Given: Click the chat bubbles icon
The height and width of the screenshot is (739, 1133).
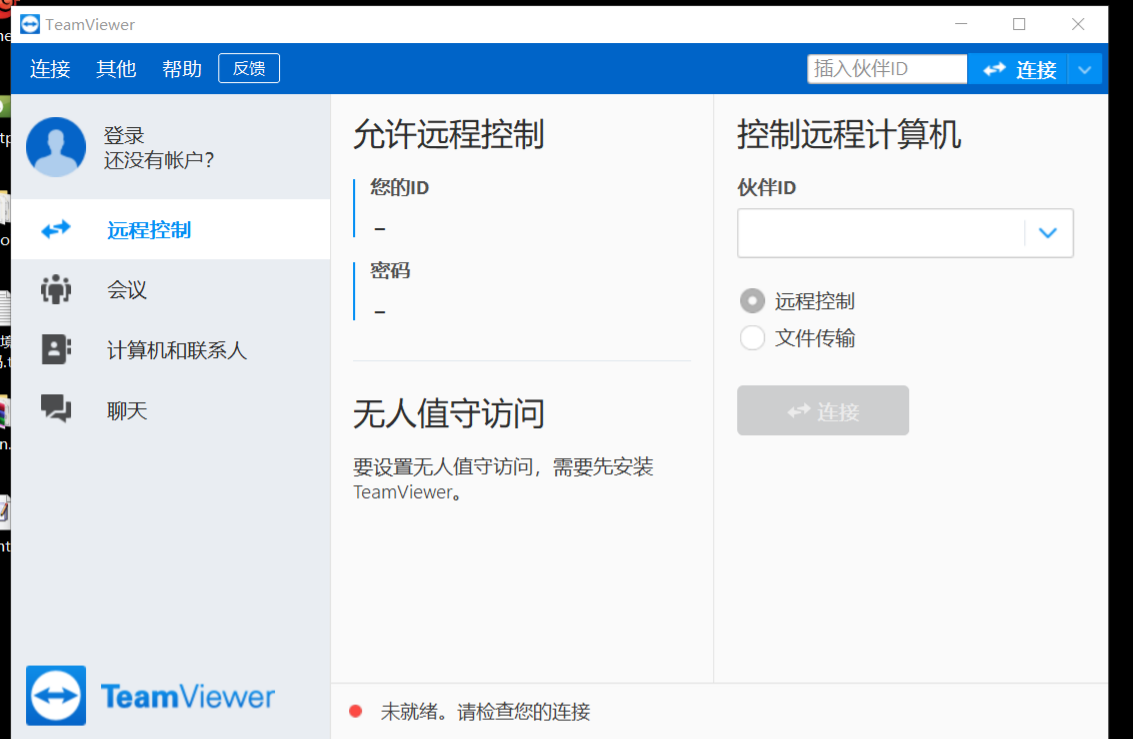Looking at the screenshot, I should (x=56, y=409).
